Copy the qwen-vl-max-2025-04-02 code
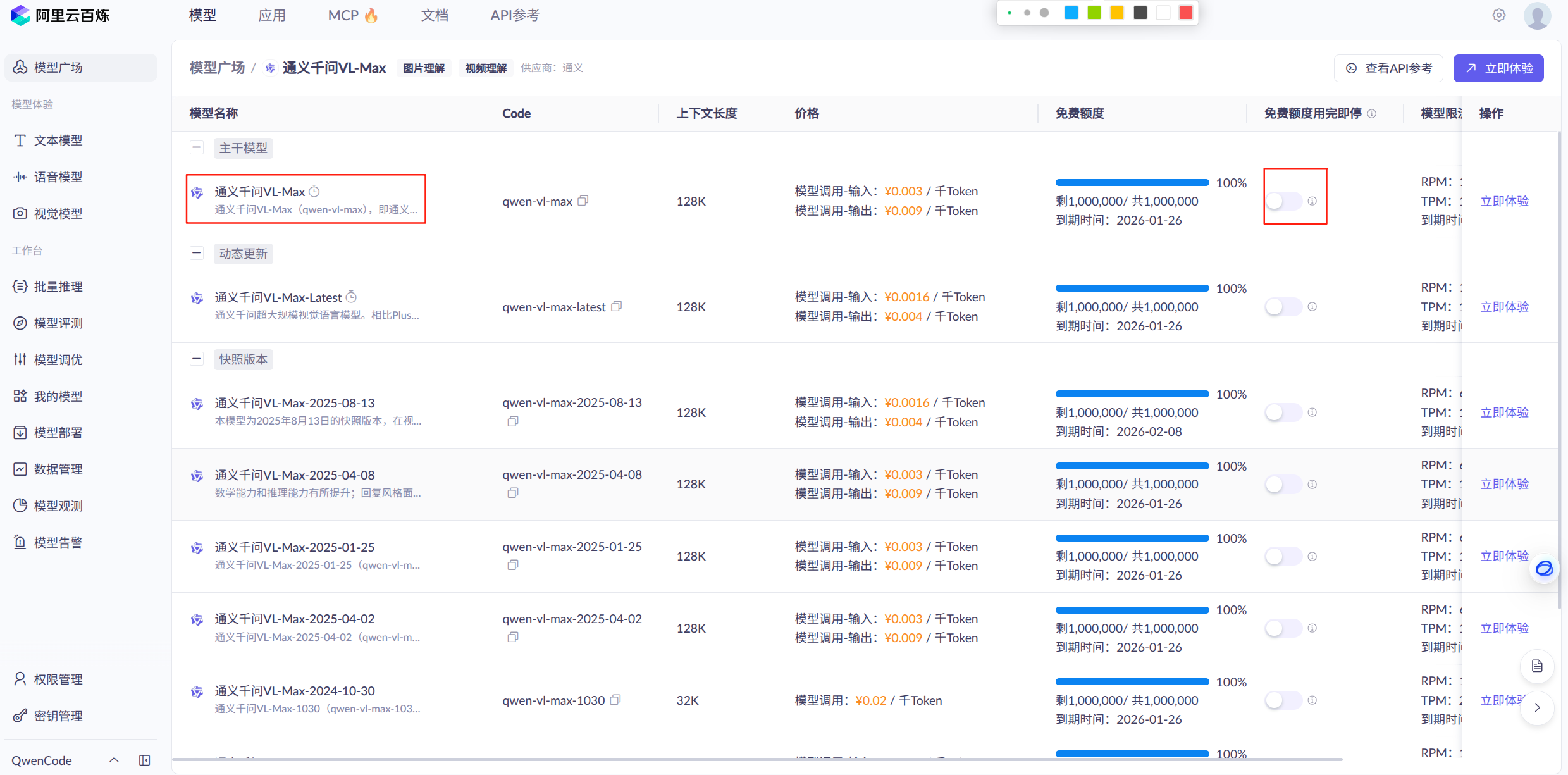Viewport: 1568px width, 775px height. [x=513, y=637]
